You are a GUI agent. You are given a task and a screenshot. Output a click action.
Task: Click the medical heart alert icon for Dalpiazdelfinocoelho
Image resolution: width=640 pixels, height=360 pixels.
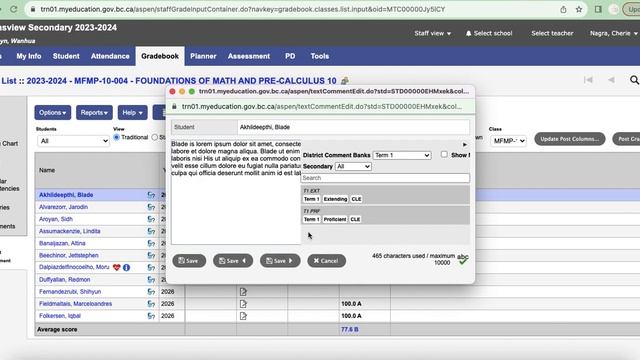(x=117, y=267)
